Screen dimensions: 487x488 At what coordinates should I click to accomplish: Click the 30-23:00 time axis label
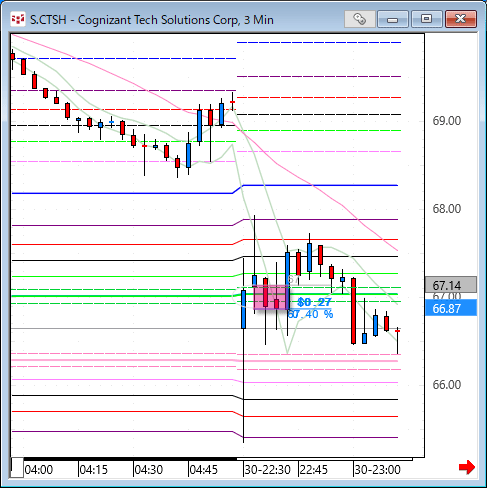pyautogui.click(x=377, y=470)
